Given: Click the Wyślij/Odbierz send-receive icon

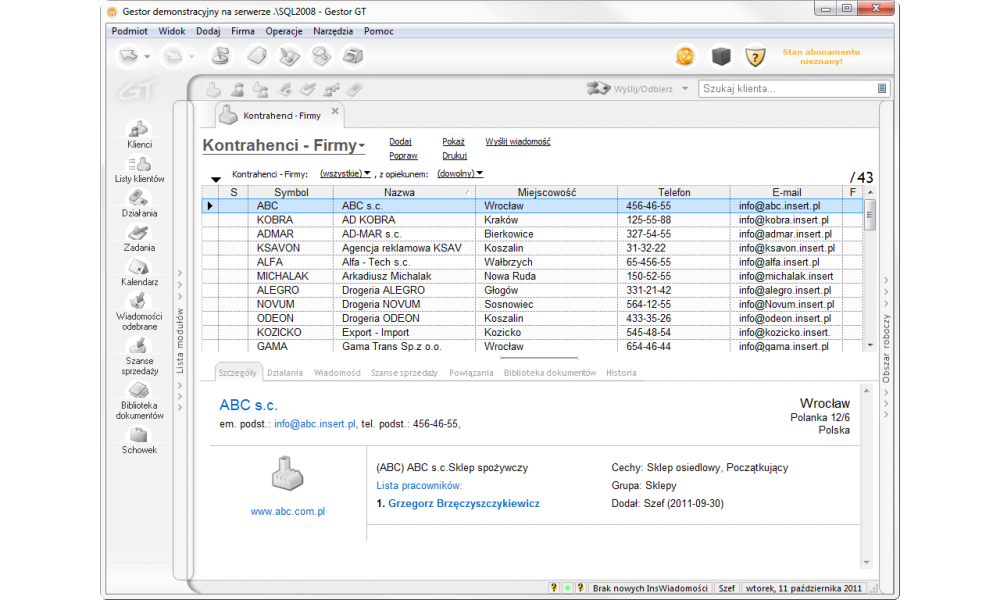Looking at the screenshot, I should tap(598, 89).
